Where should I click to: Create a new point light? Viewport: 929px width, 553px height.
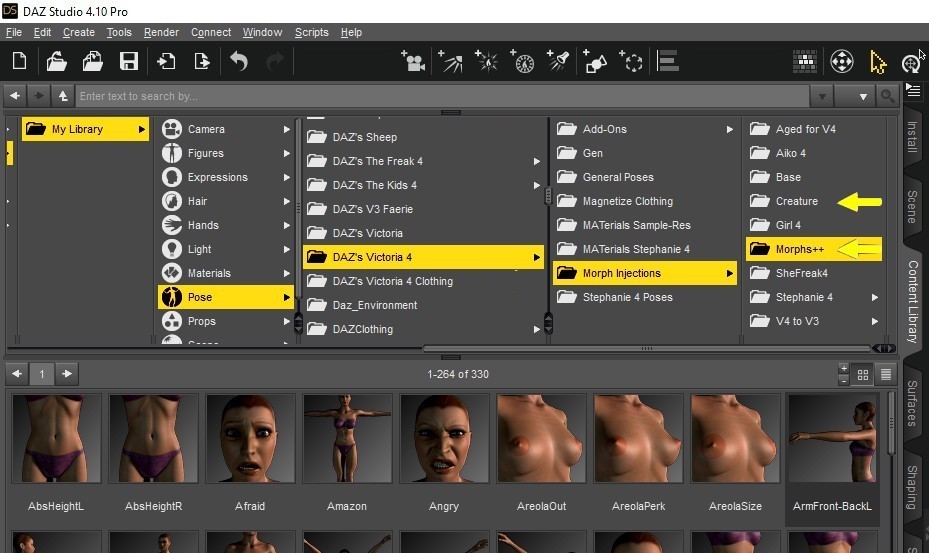tap(486, 61)
